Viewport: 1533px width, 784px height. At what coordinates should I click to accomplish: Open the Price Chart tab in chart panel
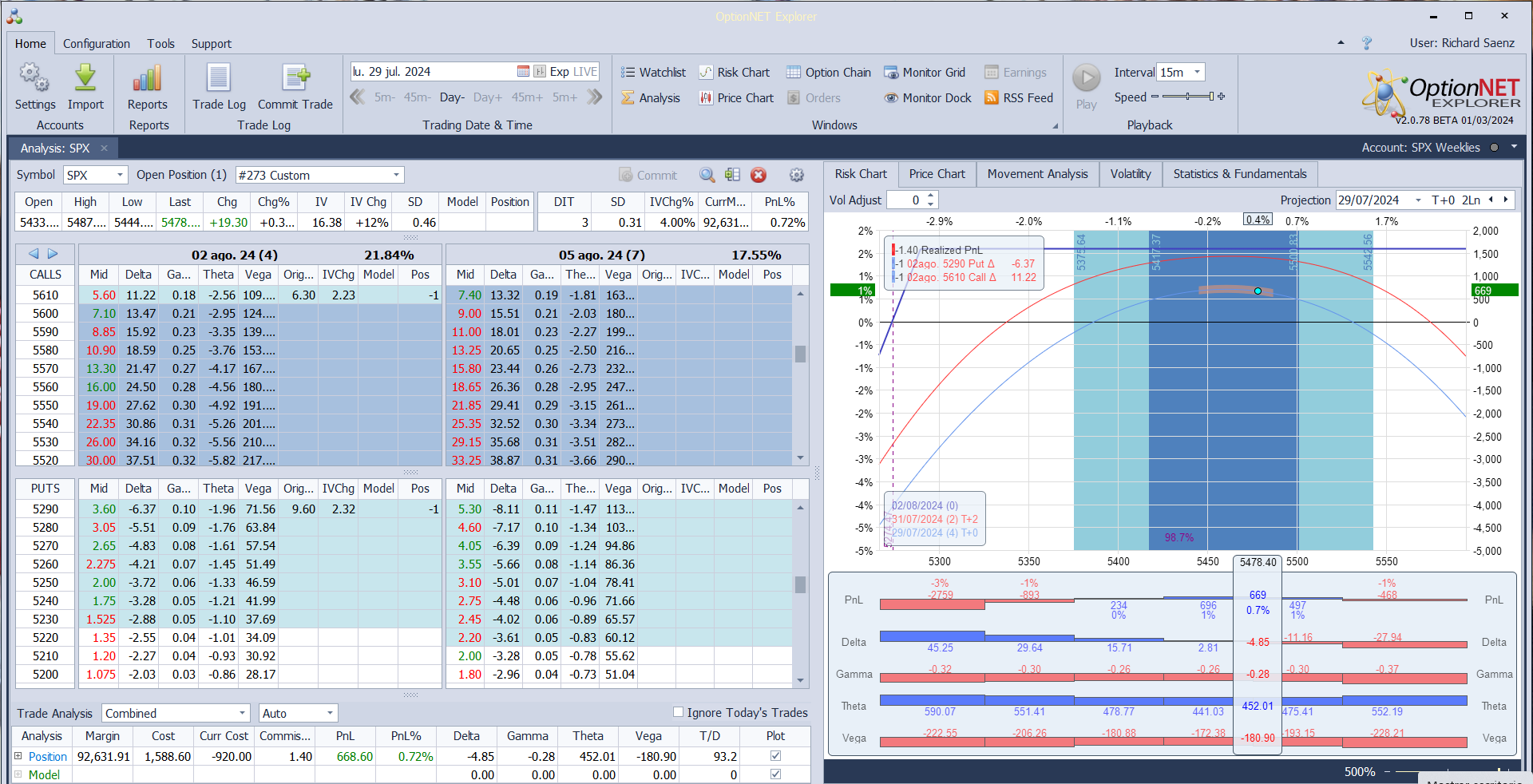937,174
